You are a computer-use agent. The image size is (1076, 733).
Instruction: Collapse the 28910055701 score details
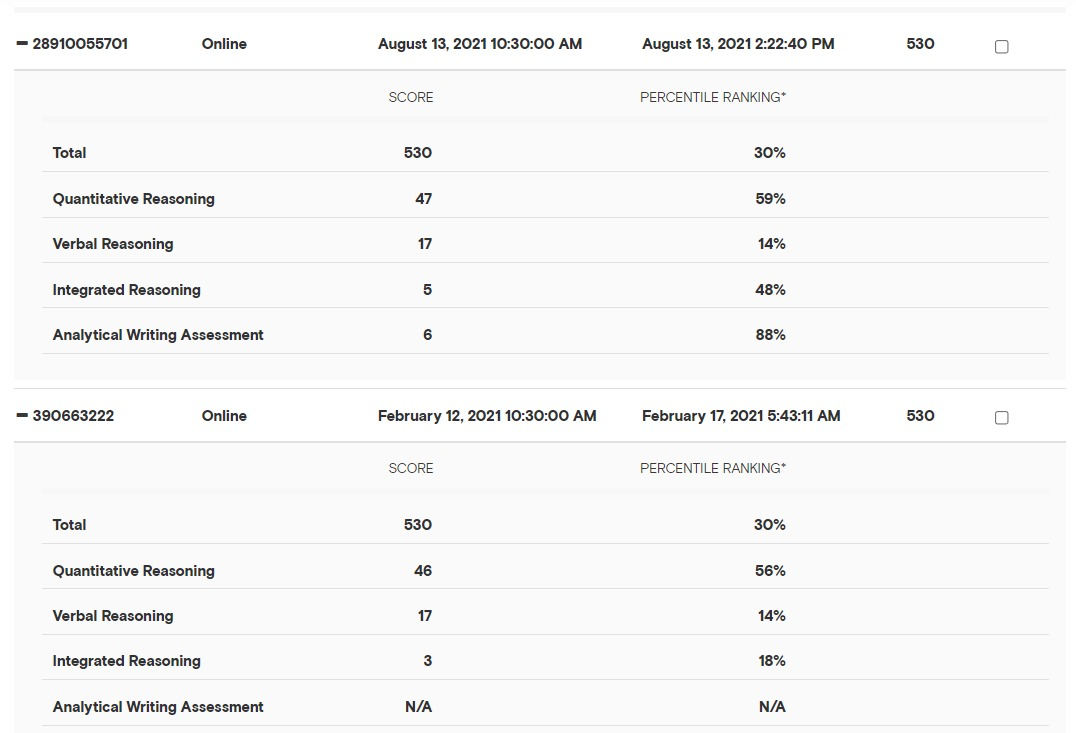pos(22,44)
